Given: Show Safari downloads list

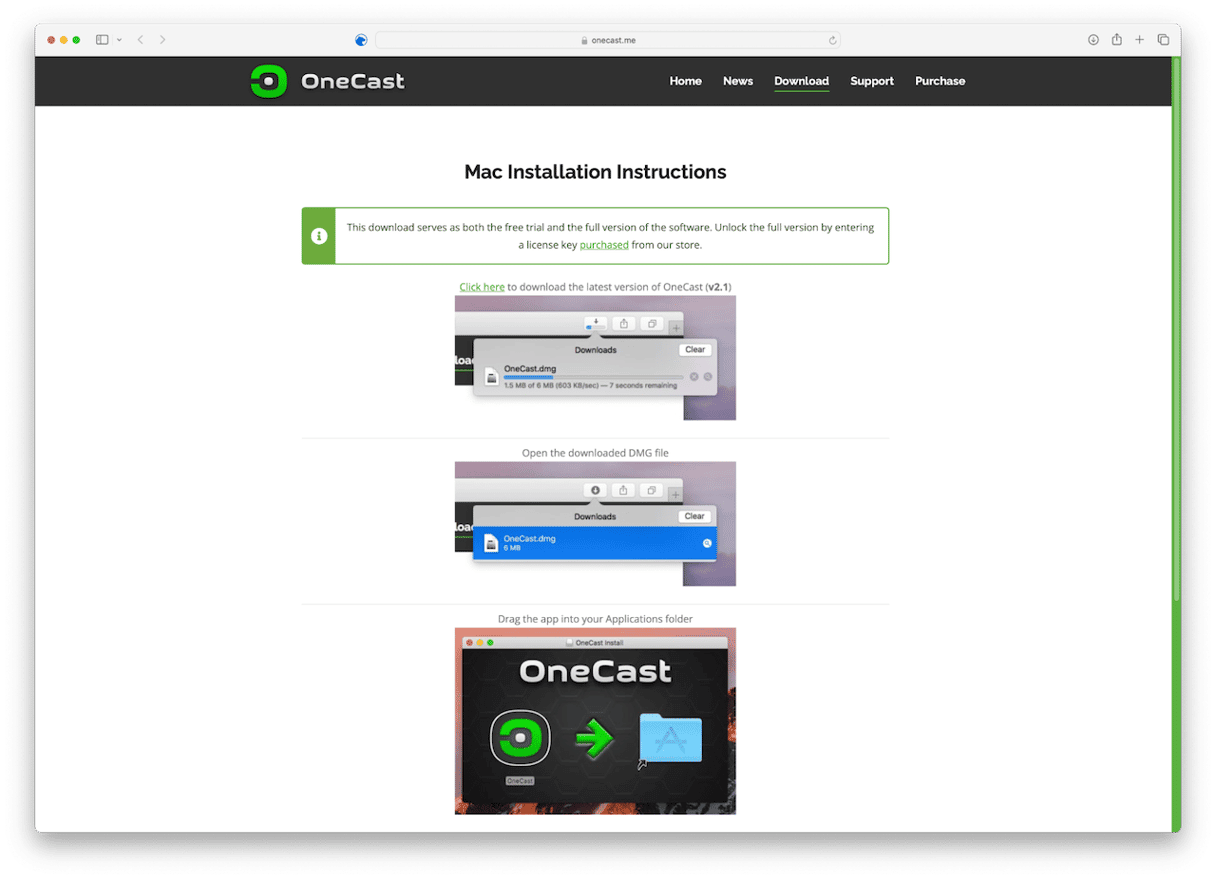Looking at the screenshot, I should click(1093, 40).
